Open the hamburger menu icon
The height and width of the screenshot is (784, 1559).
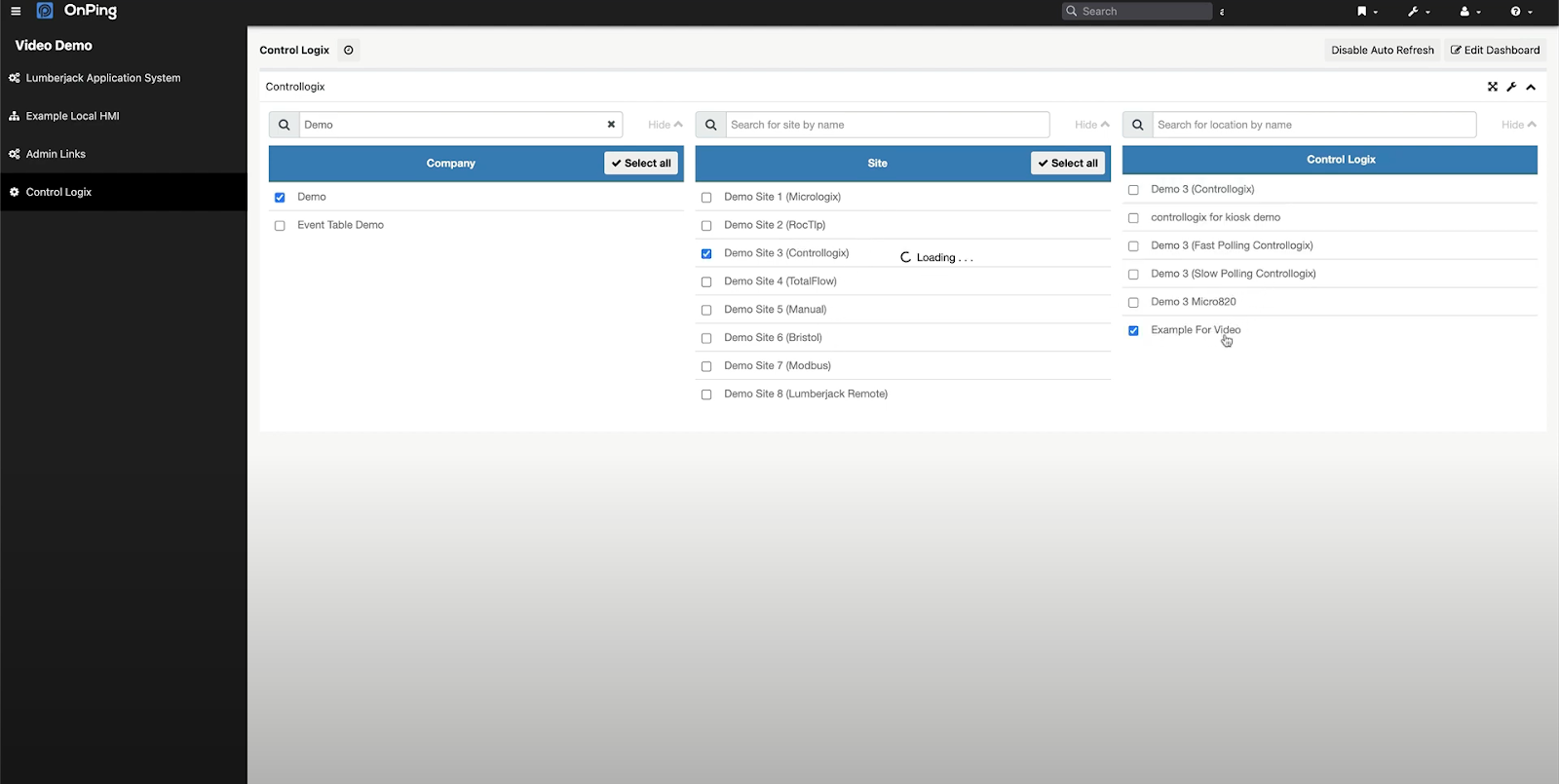tap(16, 11)
